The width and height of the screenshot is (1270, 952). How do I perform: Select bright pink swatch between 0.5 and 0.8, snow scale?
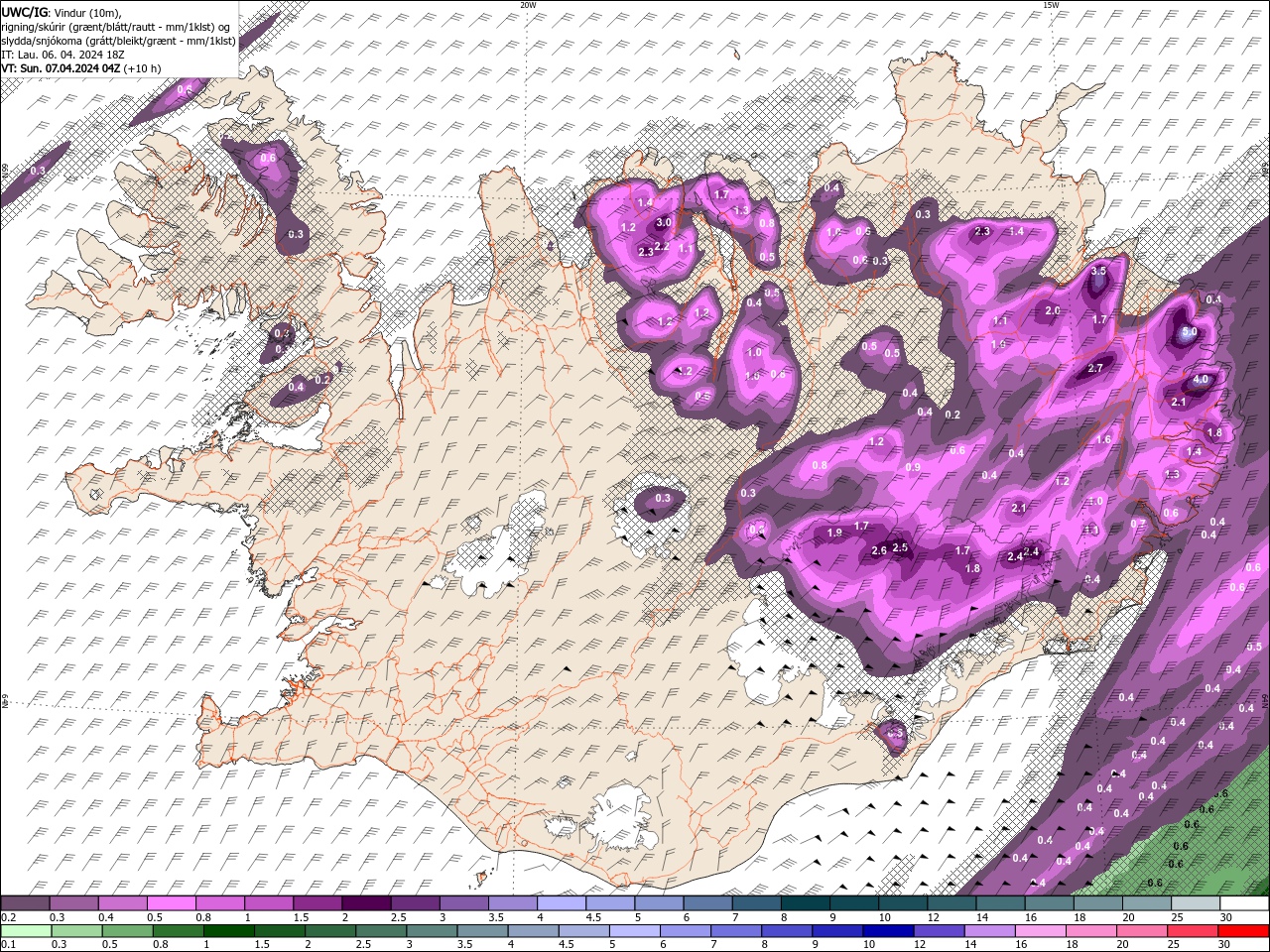pyautogui.click(x=171, y=903)
